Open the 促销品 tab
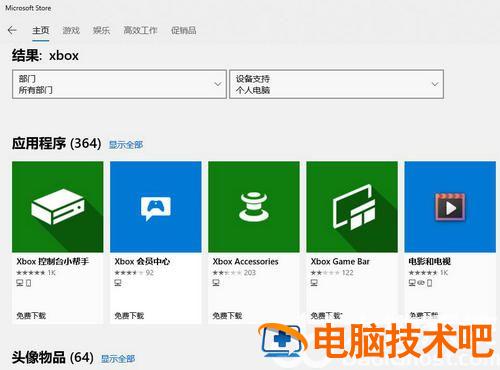500x370 pixels. point(183,30)
